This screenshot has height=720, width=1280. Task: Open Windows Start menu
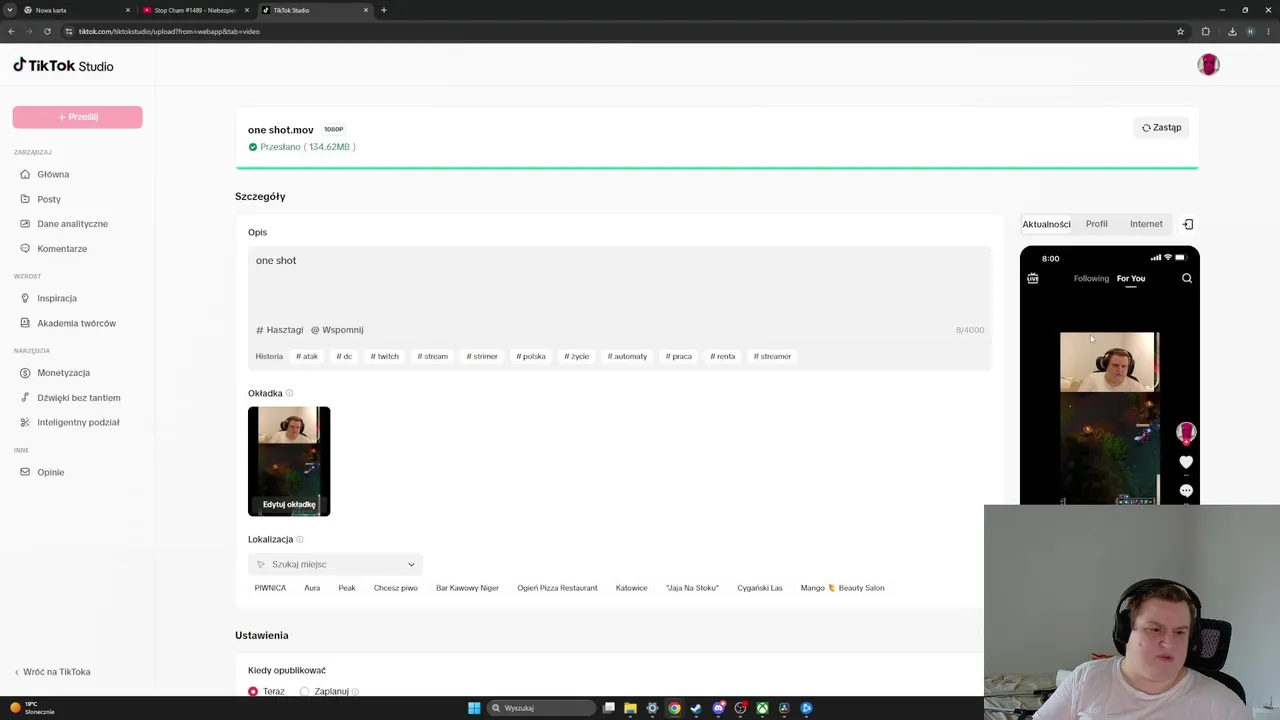tap(474, 708)
